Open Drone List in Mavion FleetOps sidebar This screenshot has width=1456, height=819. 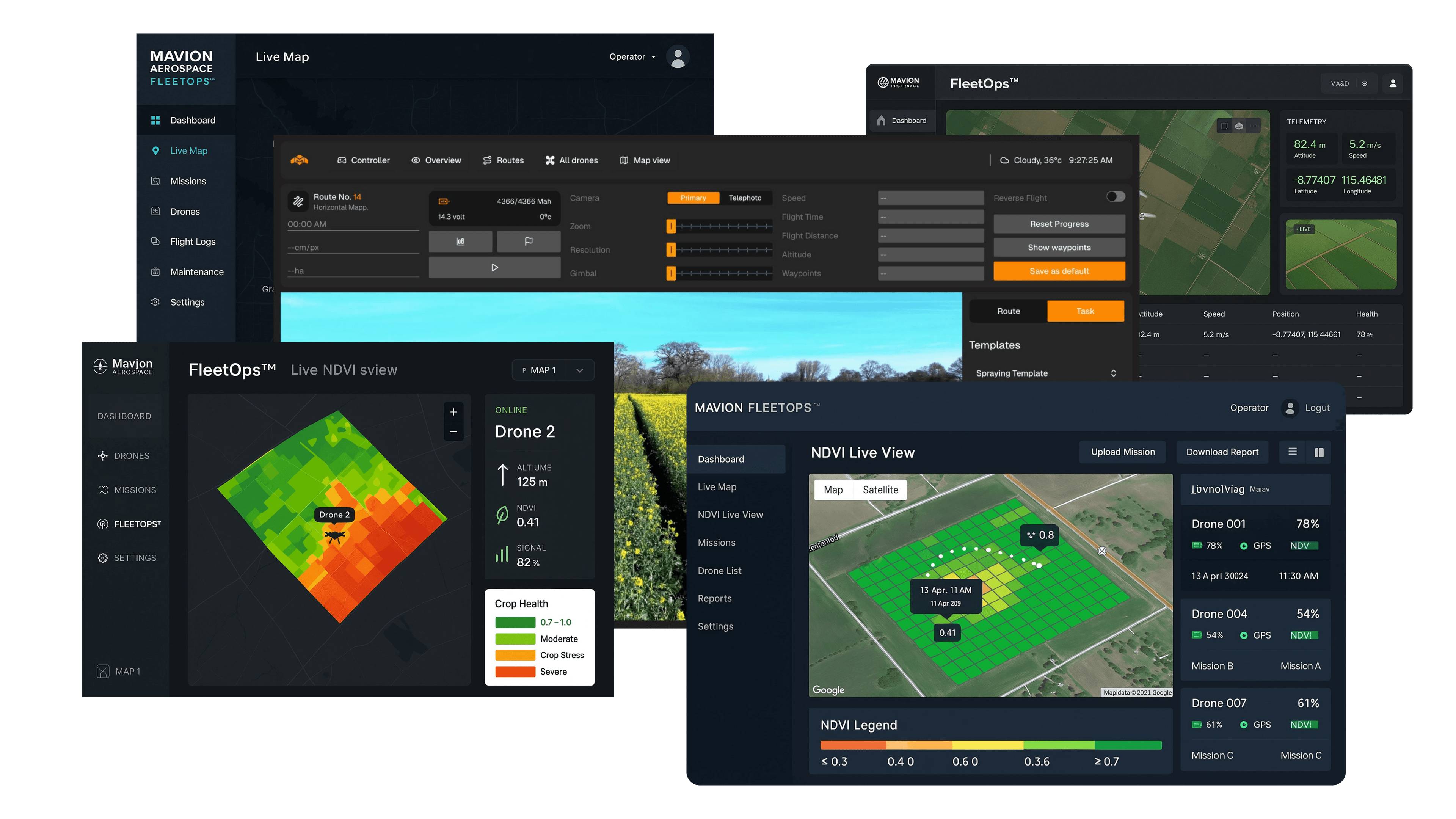coord(720,570)
